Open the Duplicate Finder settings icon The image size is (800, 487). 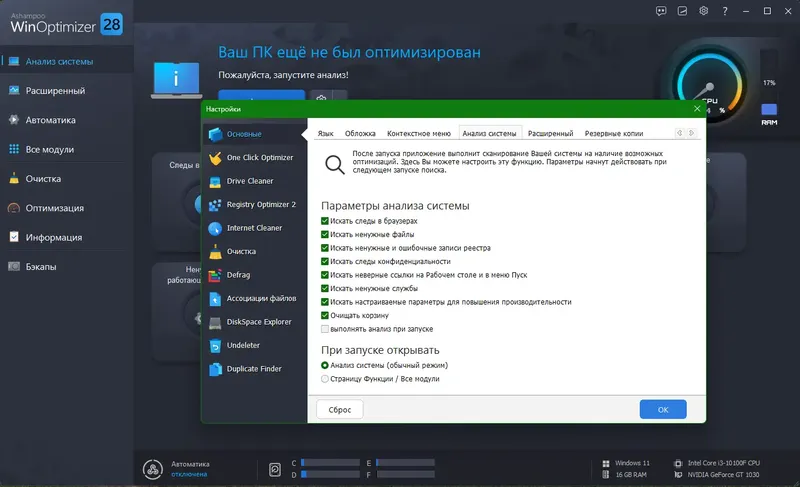215,369
